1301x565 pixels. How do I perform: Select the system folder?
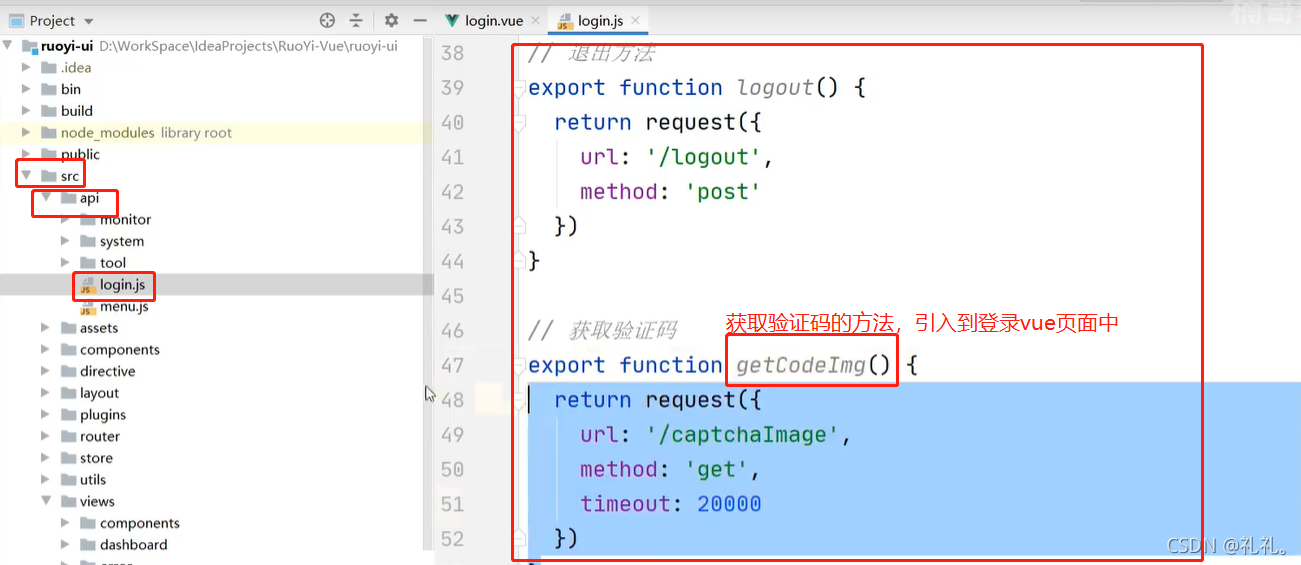click(122, 241)
